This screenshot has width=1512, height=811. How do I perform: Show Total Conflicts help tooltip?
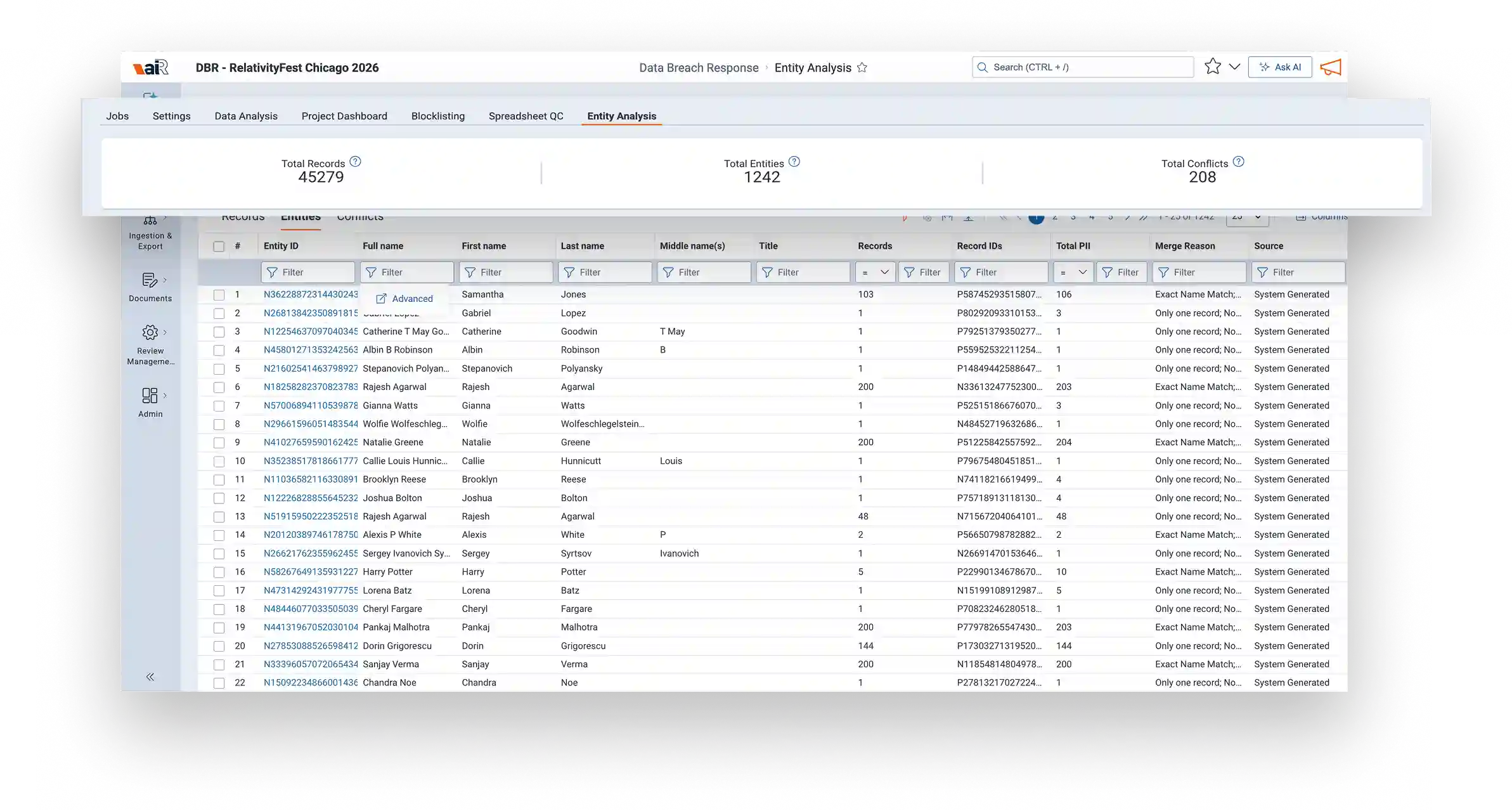(1239, 162)
